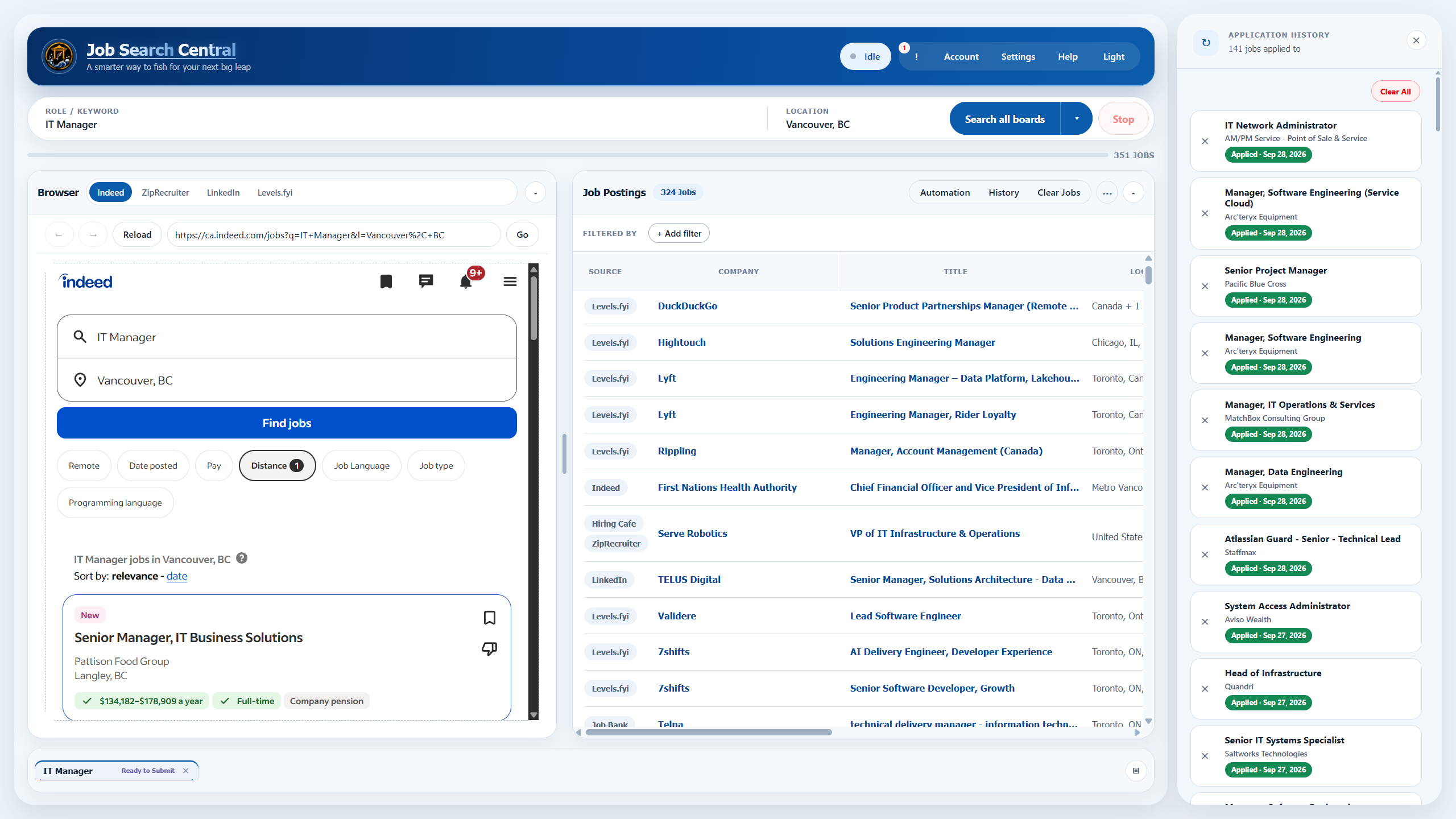Viewport: 1456px width, 819px height.
Task: Click Add filter button
Action: point(679,233)
